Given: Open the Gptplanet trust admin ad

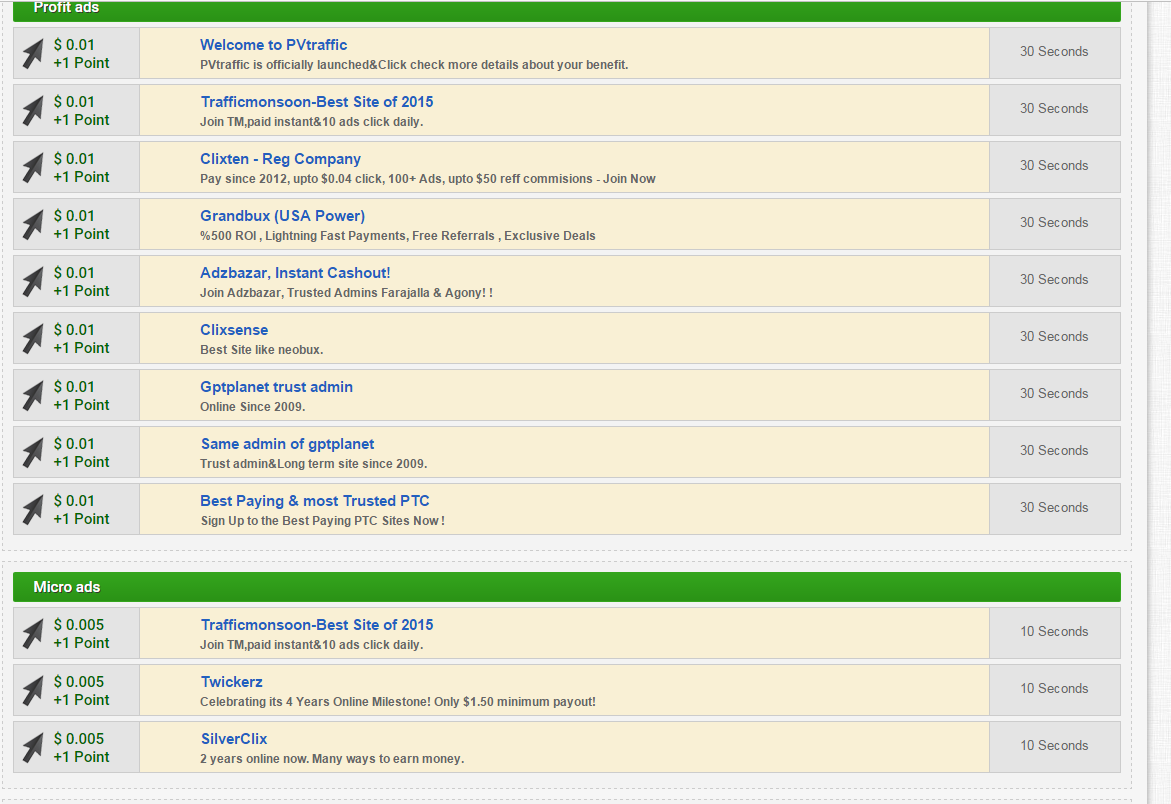Looking at the screenshot, I should (x=276, y=387).
